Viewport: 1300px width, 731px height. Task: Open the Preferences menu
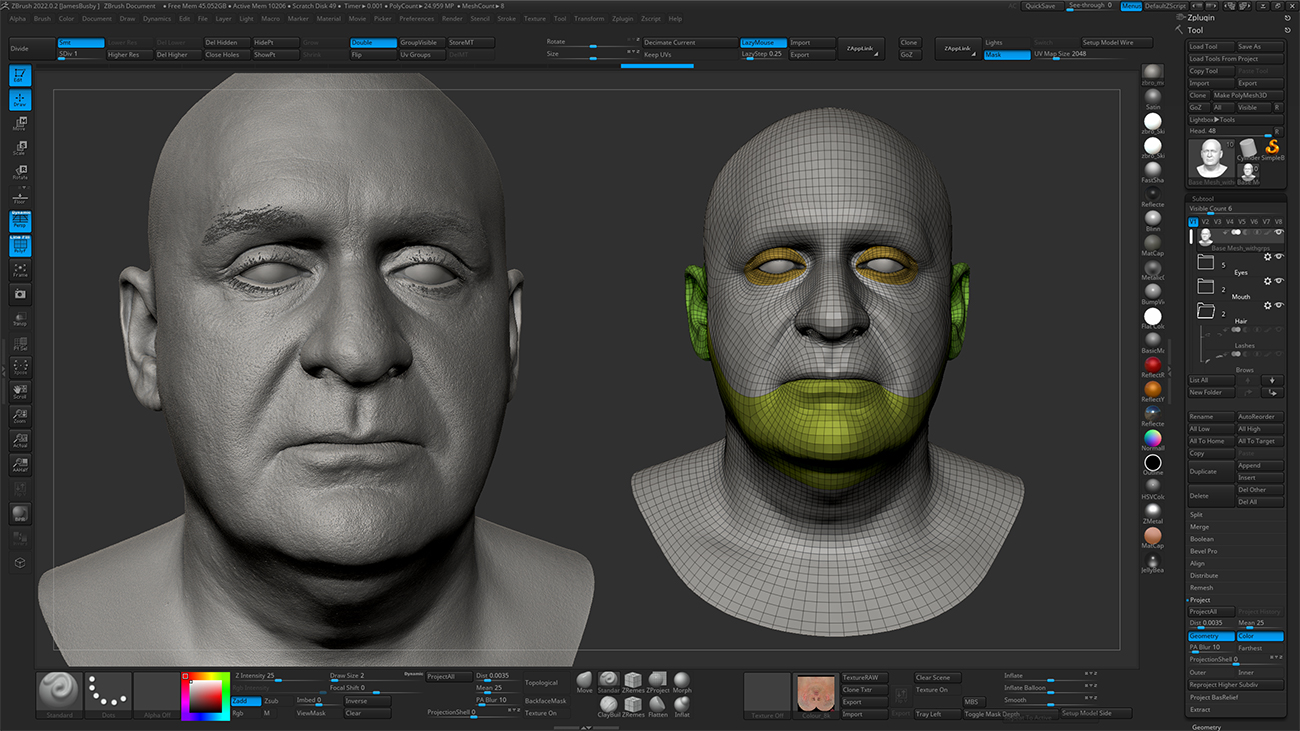[416, 18]
